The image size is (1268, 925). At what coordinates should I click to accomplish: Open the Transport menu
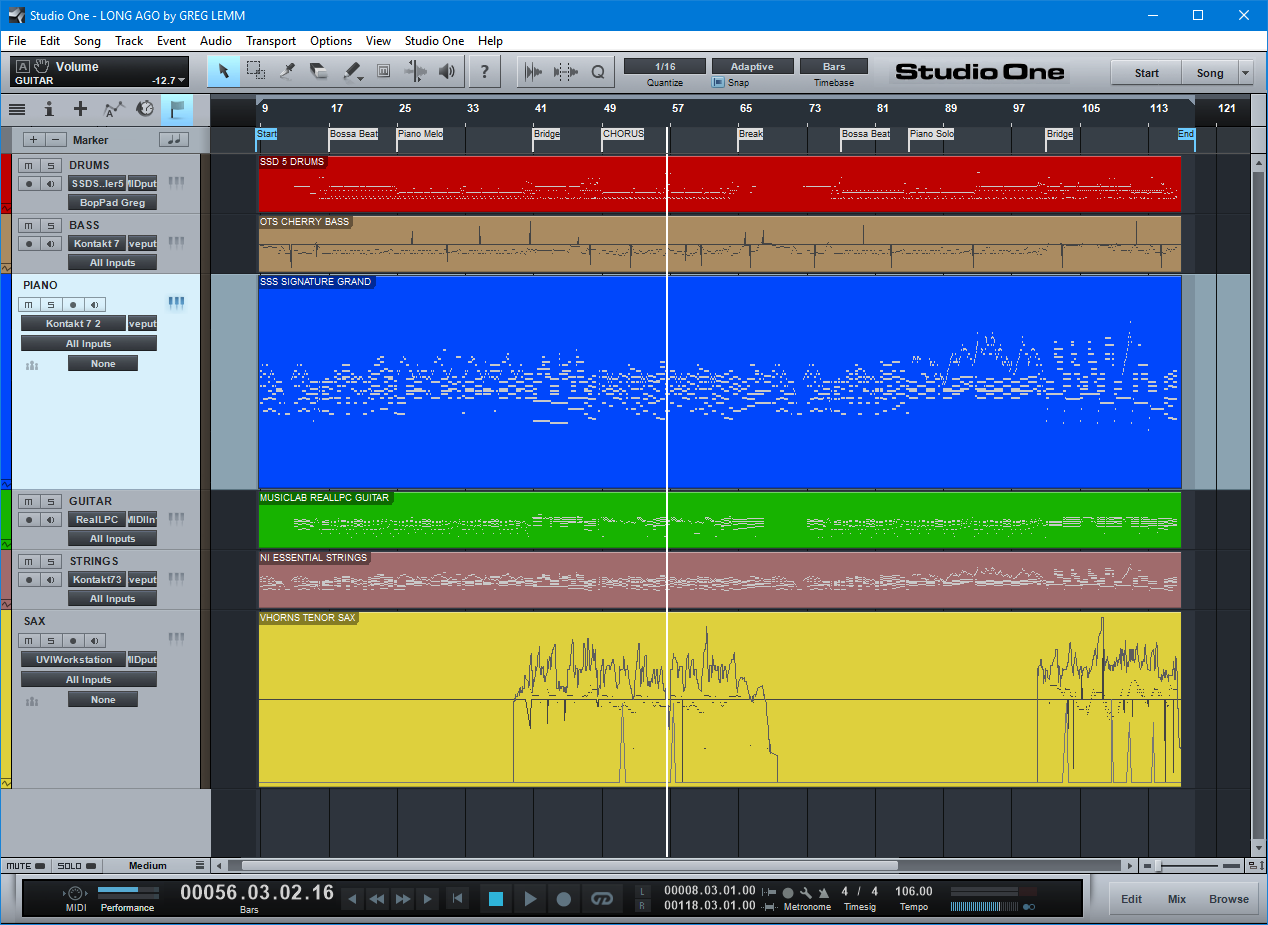pos(271,41)
